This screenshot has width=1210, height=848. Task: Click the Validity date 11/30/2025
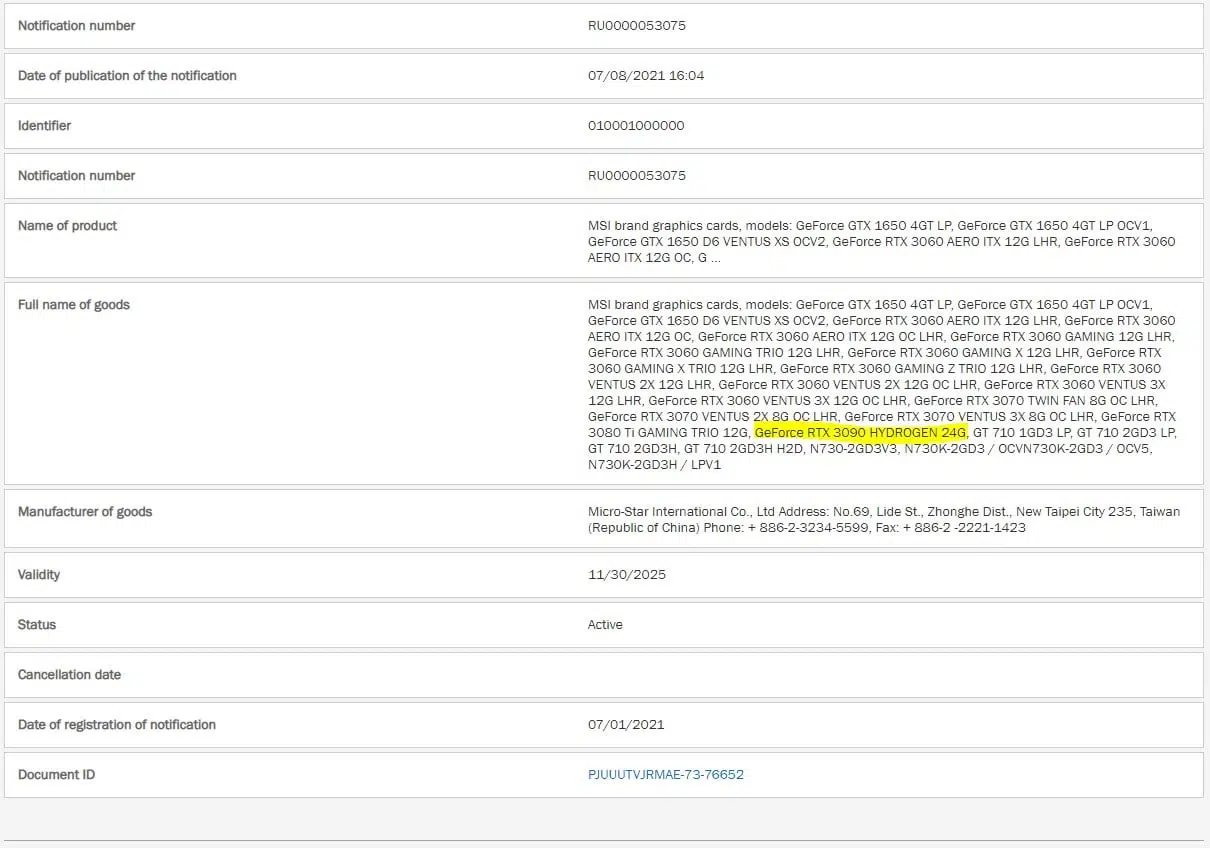click(x=627, y=574)
